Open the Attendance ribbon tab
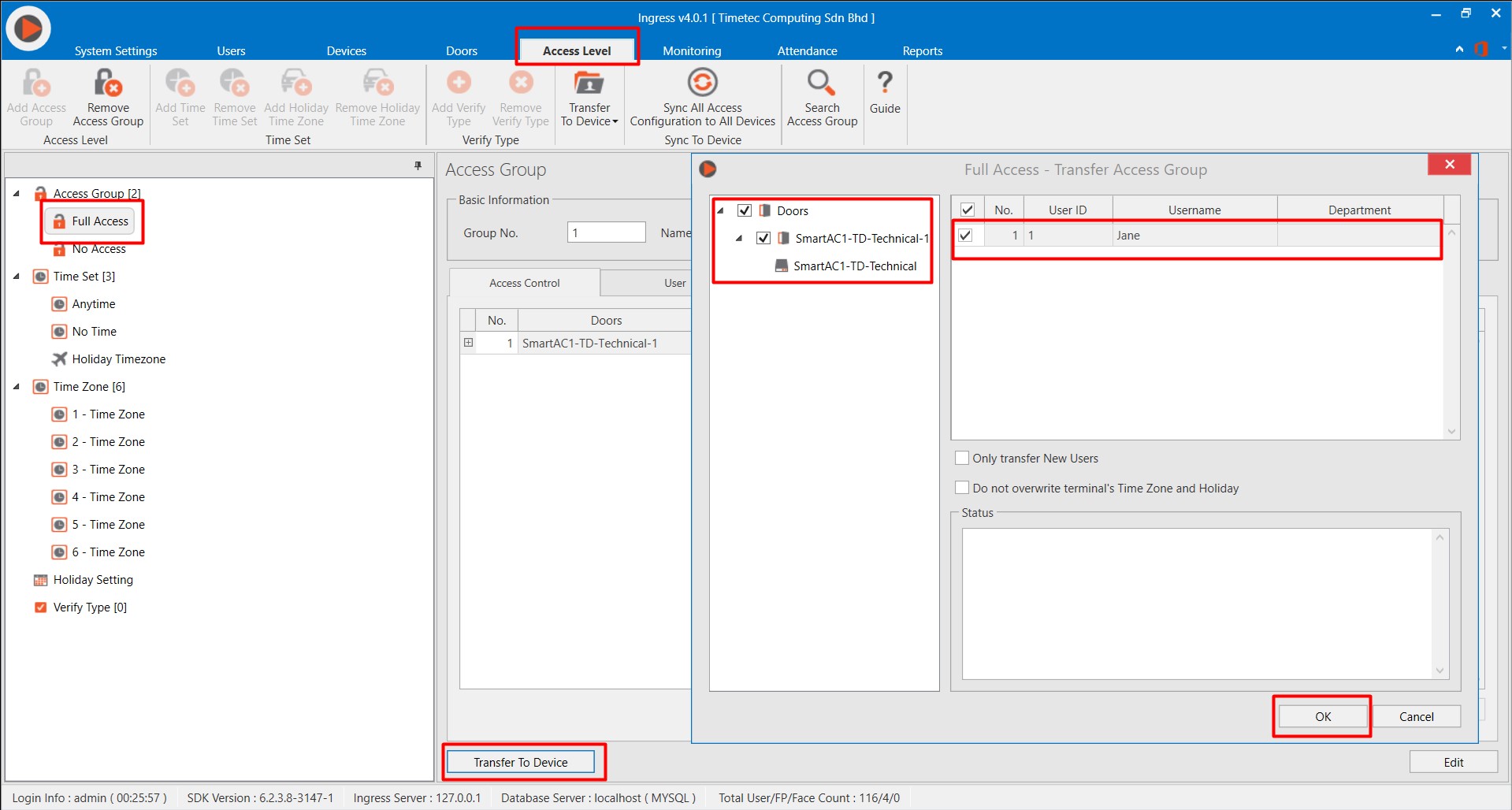Image resolution: width=1512 pixels, height=810 pixels. pyautogui.click(x=808, y=50)
